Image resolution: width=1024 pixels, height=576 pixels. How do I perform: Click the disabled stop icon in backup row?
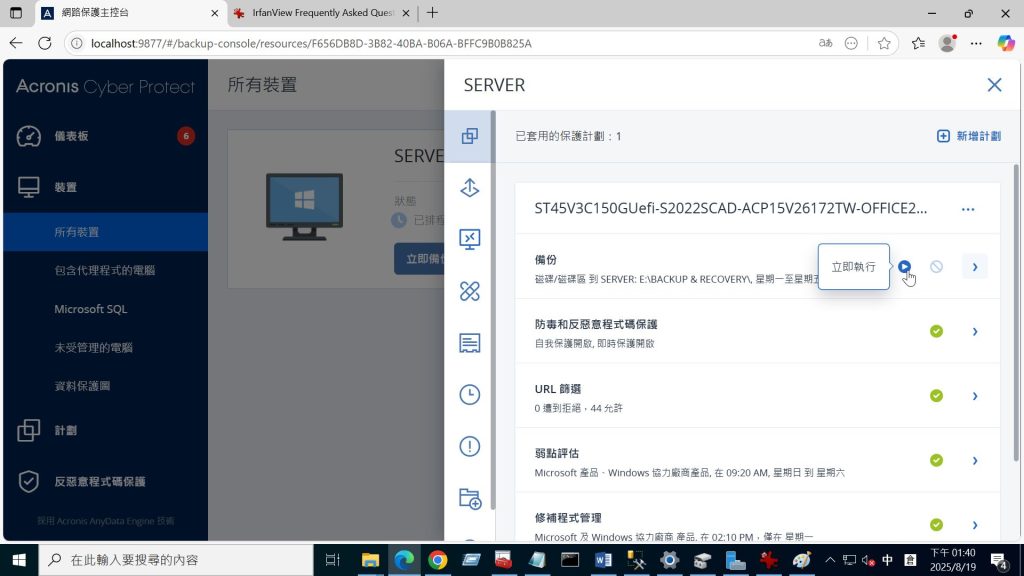click(936, 266)
